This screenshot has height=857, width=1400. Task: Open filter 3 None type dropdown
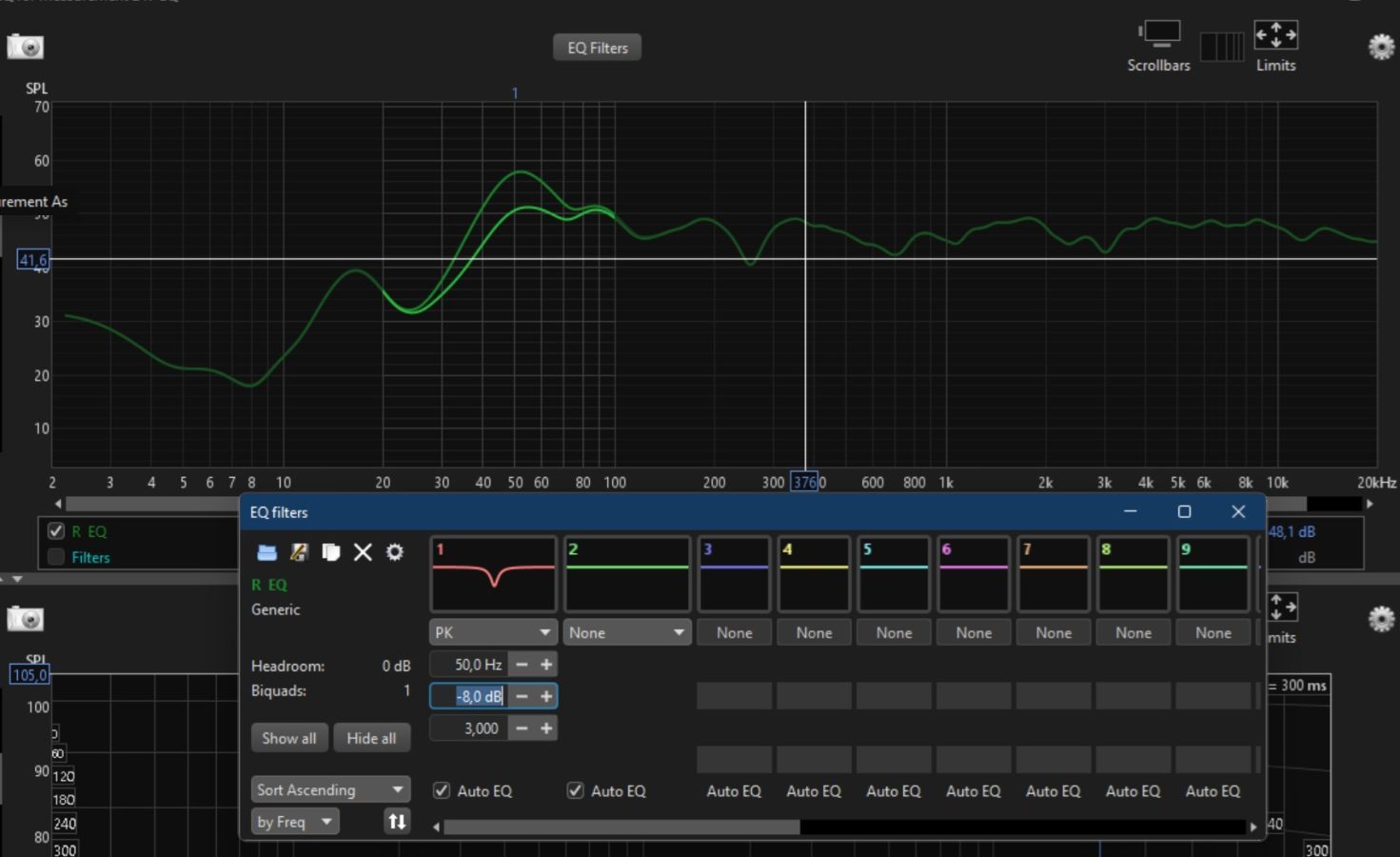point(734,632)
